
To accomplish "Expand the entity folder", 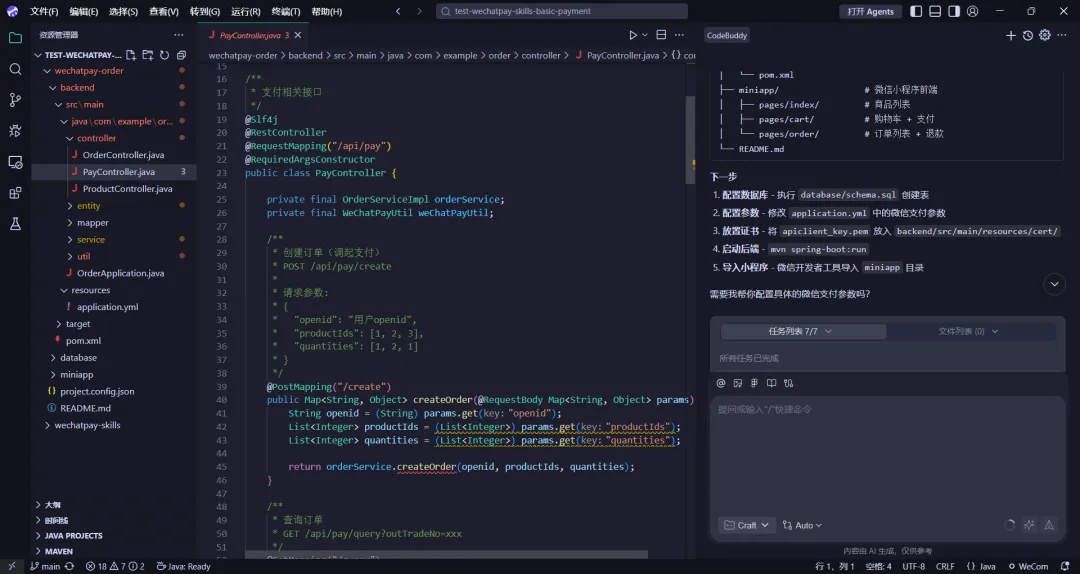I will (x=88, y=206).
